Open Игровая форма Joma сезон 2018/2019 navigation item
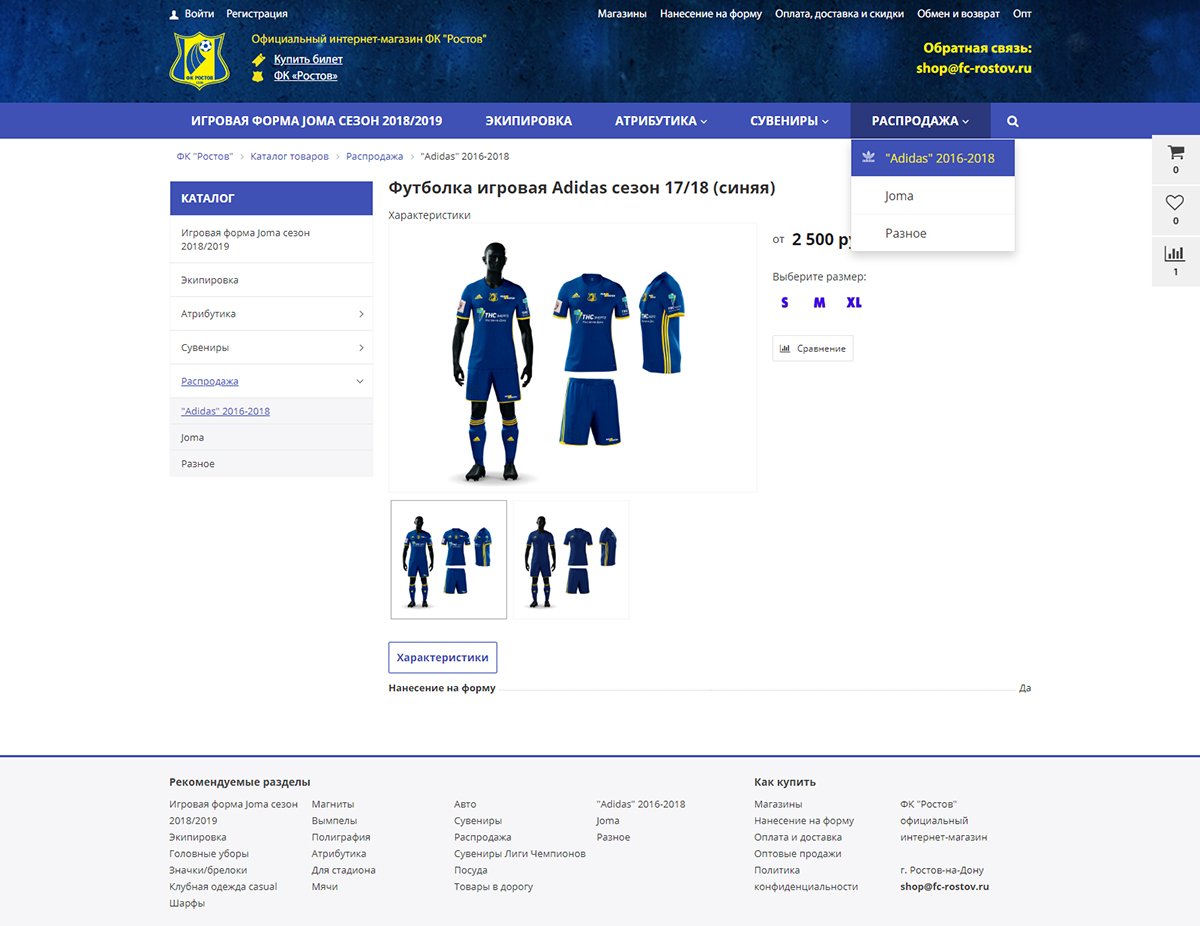Viewport: 1200px width, 926px height. 316,121
